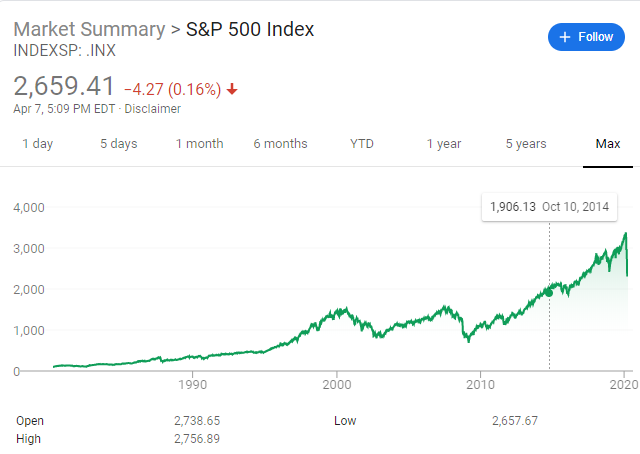This screenshot has width=640, height=454.
Task: Switch to the 5 years tab
Action: 525,144
